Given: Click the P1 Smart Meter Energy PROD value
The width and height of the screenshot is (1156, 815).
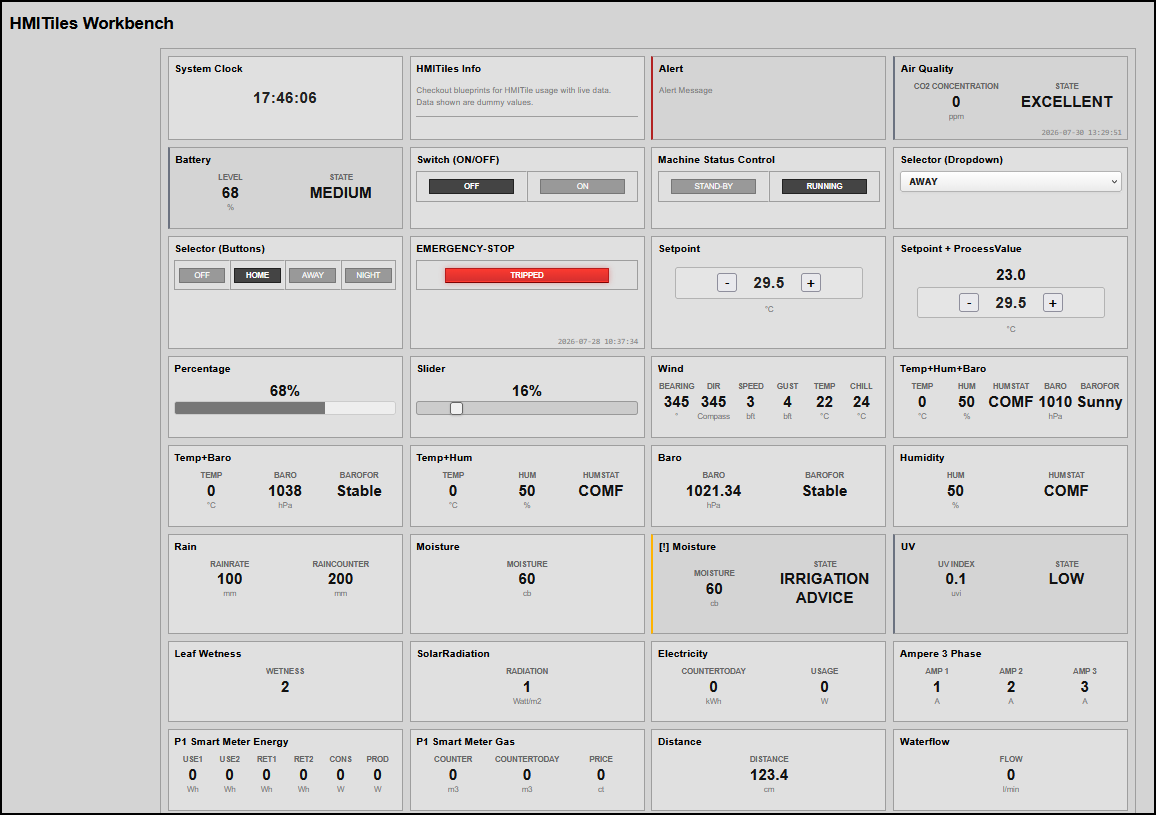Looking at the screenshot, I should click(377, 775).
